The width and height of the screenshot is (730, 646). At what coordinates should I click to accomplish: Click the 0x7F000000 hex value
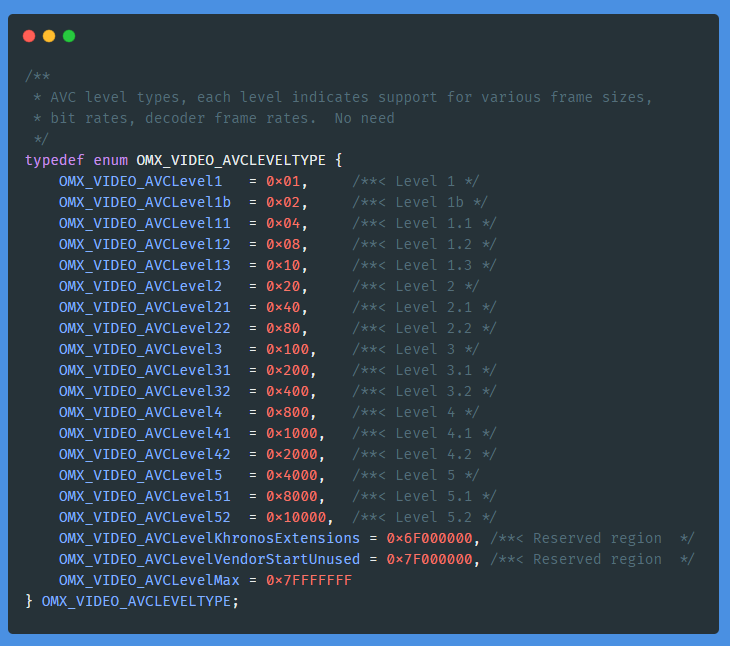click(429, 559)
